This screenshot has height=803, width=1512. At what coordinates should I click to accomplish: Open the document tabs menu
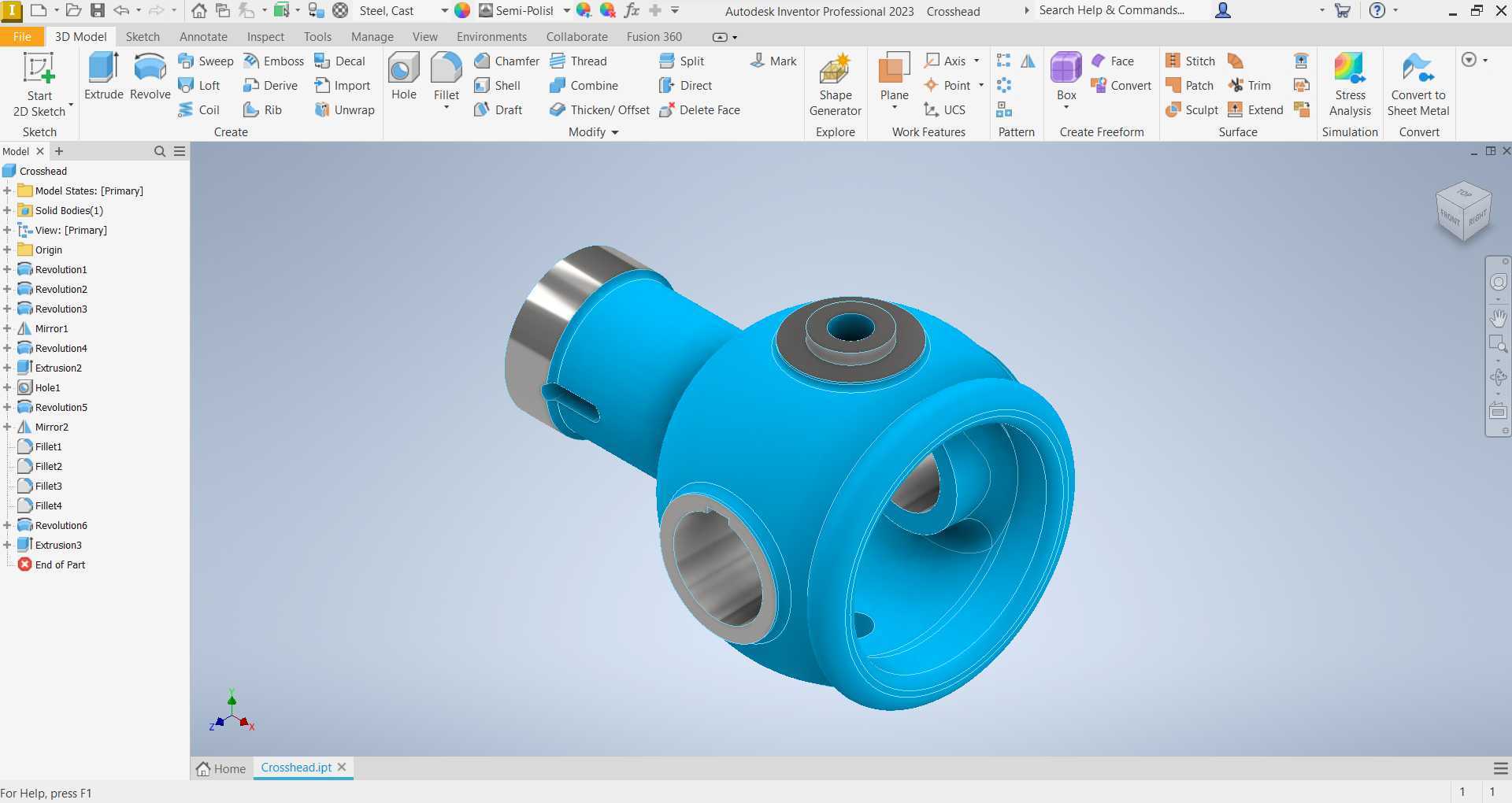click(x=1501, y=768)
